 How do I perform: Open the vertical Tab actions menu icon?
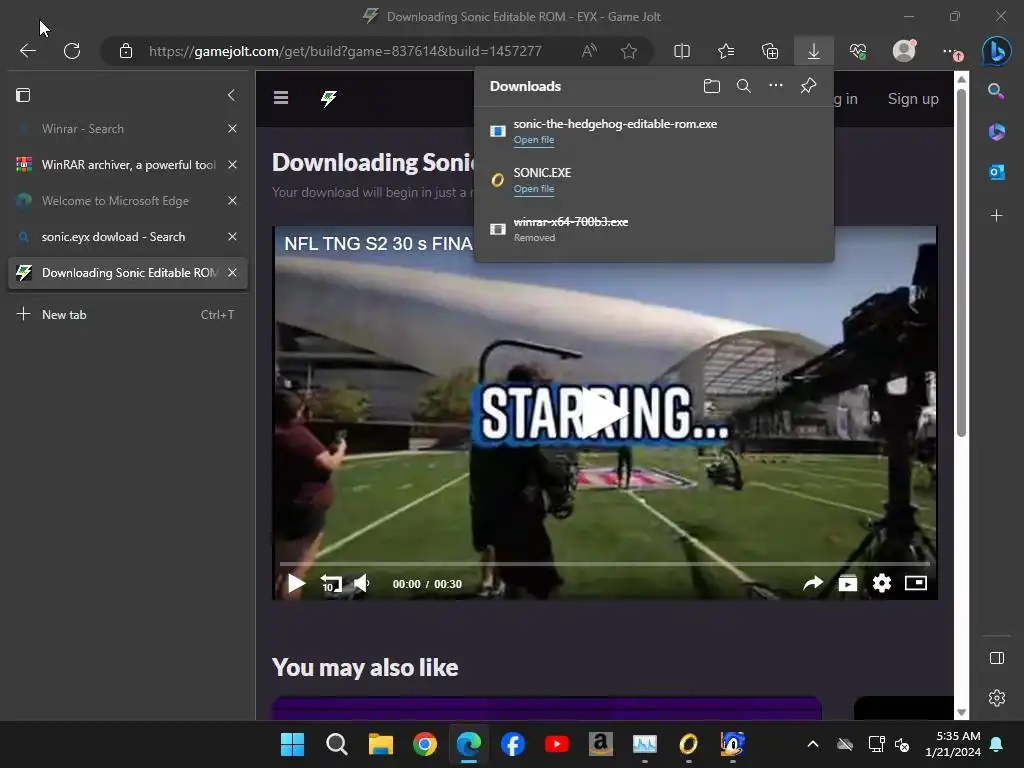pos(23,95)
